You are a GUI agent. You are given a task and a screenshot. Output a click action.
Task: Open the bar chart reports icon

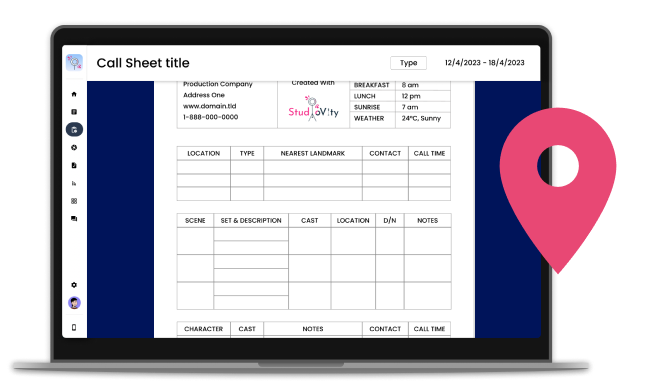point(74,183)
